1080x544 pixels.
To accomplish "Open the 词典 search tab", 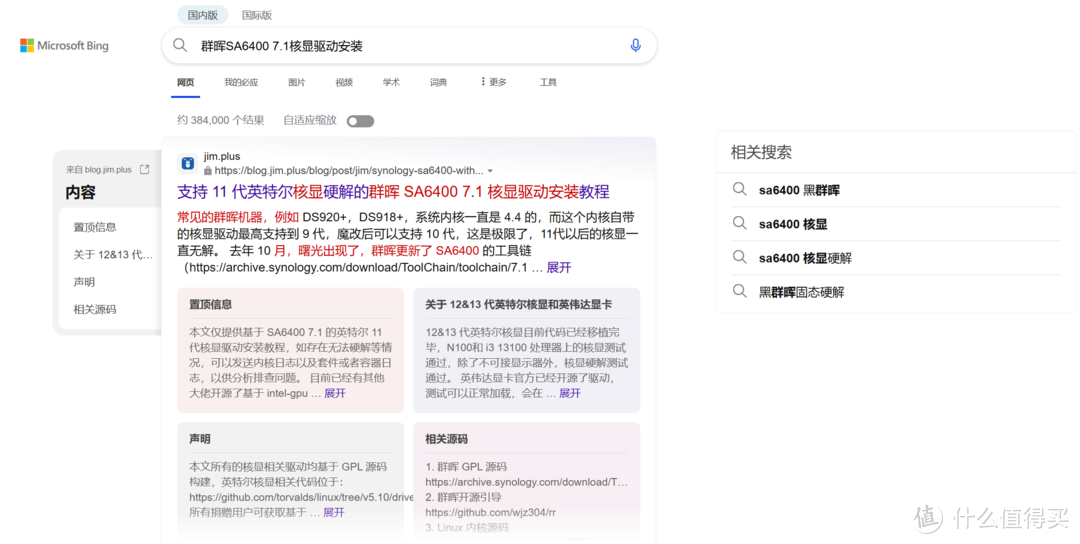I will pyautogui.click(x=439, y=82).
